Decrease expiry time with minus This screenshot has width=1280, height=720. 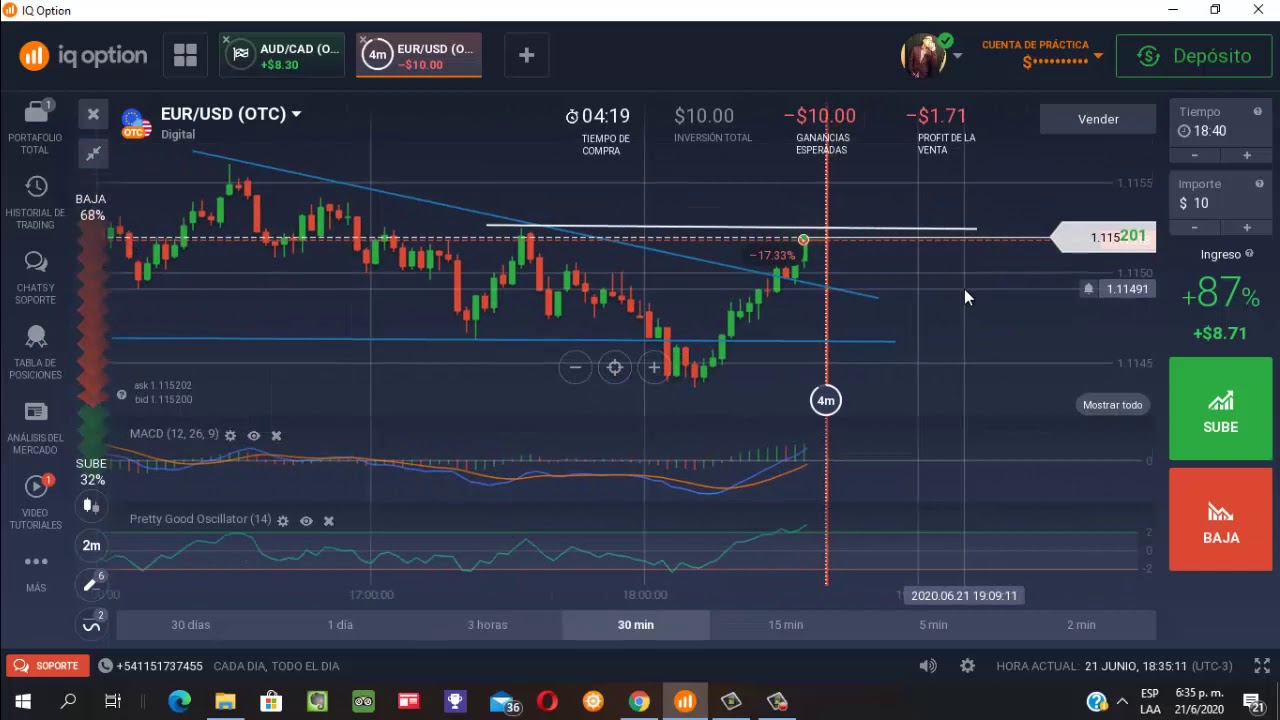(1194, 156)
